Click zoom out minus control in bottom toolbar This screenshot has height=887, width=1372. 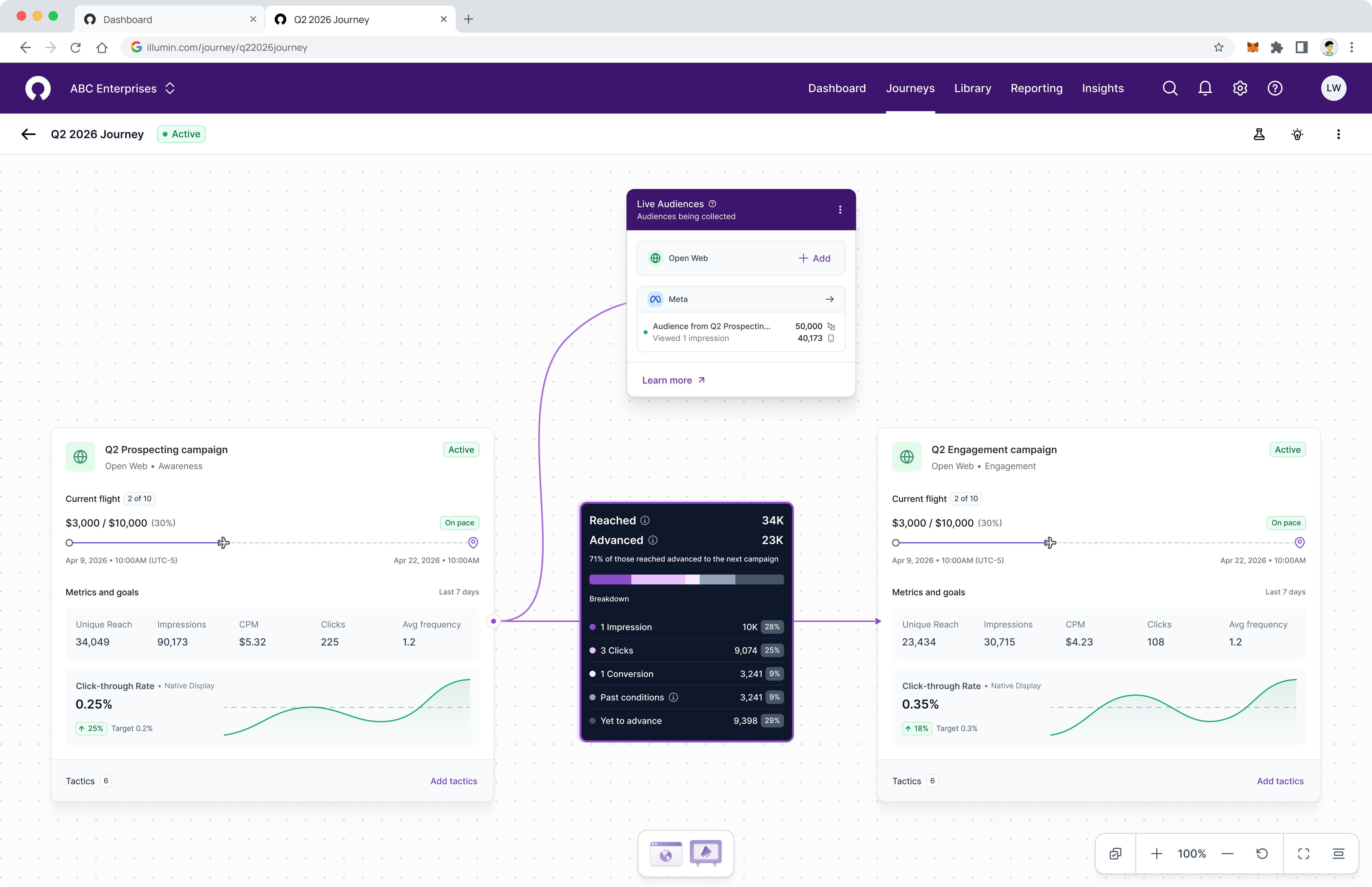coord(1227,854)
